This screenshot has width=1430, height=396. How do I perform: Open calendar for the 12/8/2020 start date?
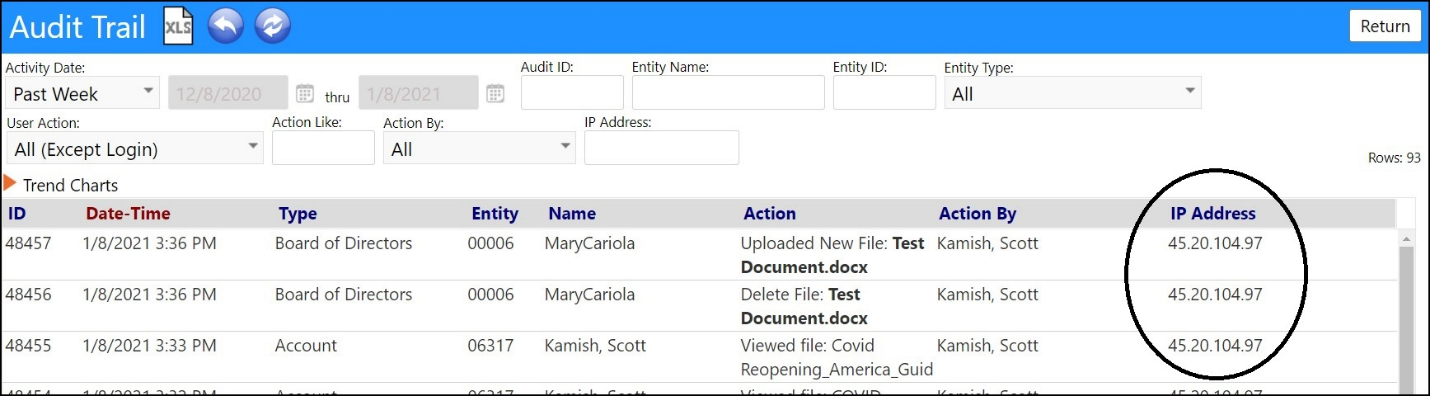(x=305, y=94)
